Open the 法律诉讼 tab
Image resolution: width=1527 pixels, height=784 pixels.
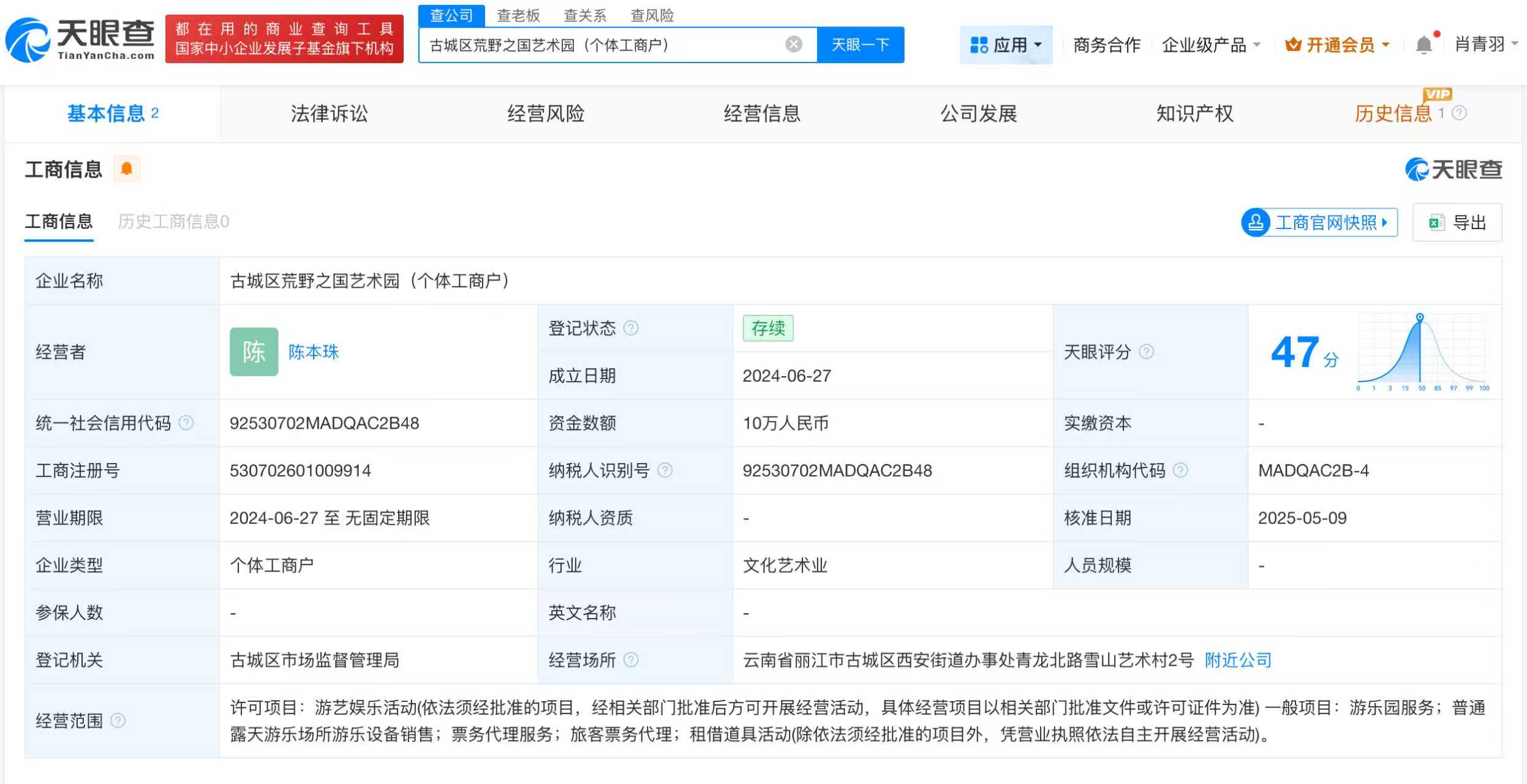pos(328,113)
